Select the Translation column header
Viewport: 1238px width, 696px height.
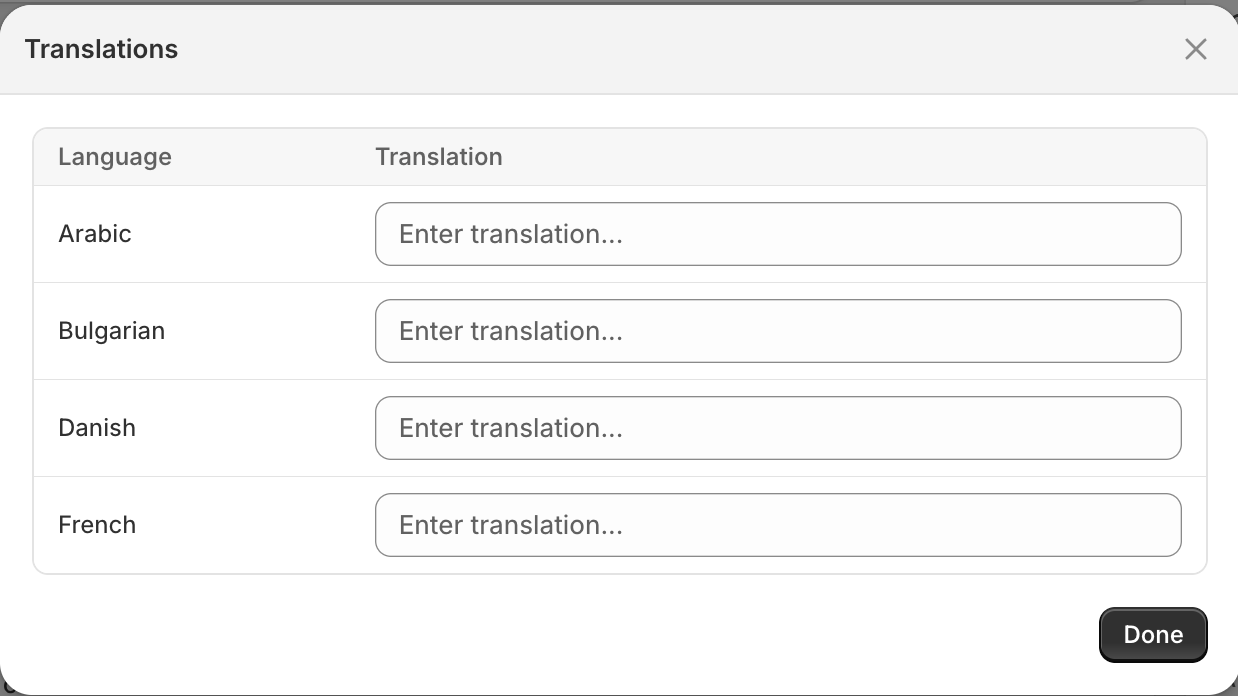tap(439, 157)
